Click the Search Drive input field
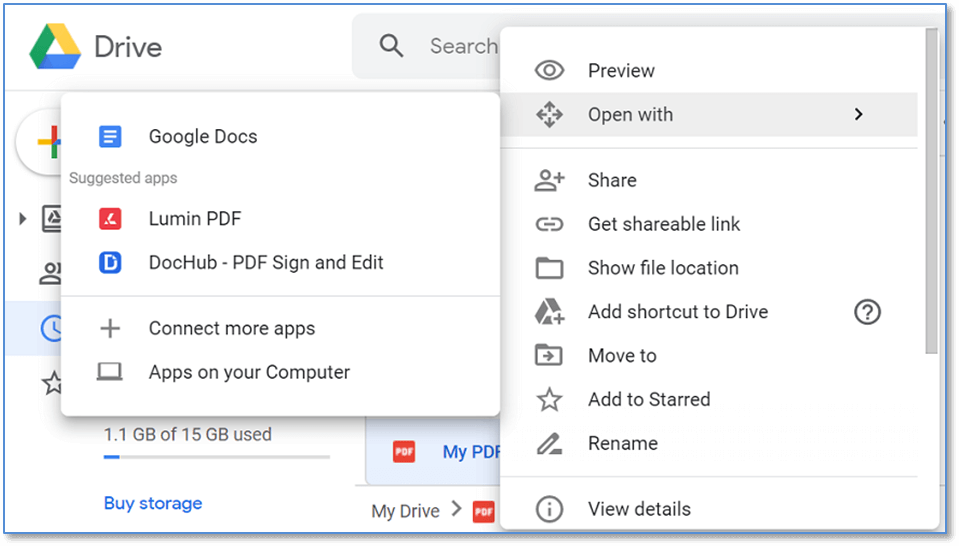The image size is (959, 546). [x=426, y=46]
